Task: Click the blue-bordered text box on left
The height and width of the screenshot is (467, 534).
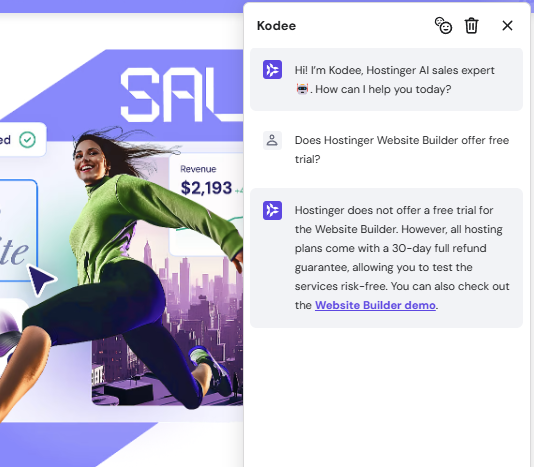Action: [x=18, y=231]
